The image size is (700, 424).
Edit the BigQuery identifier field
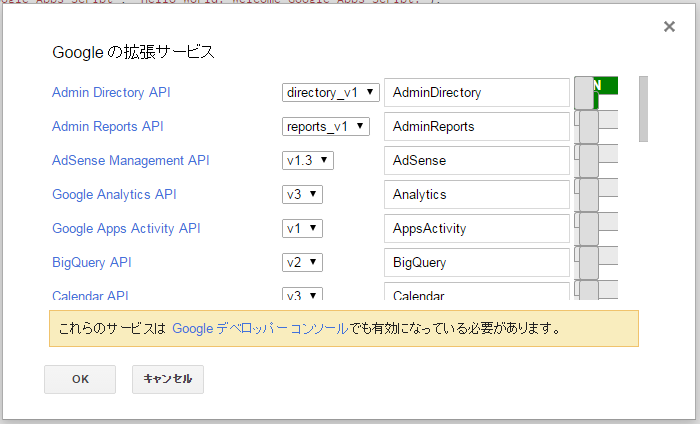477,262
